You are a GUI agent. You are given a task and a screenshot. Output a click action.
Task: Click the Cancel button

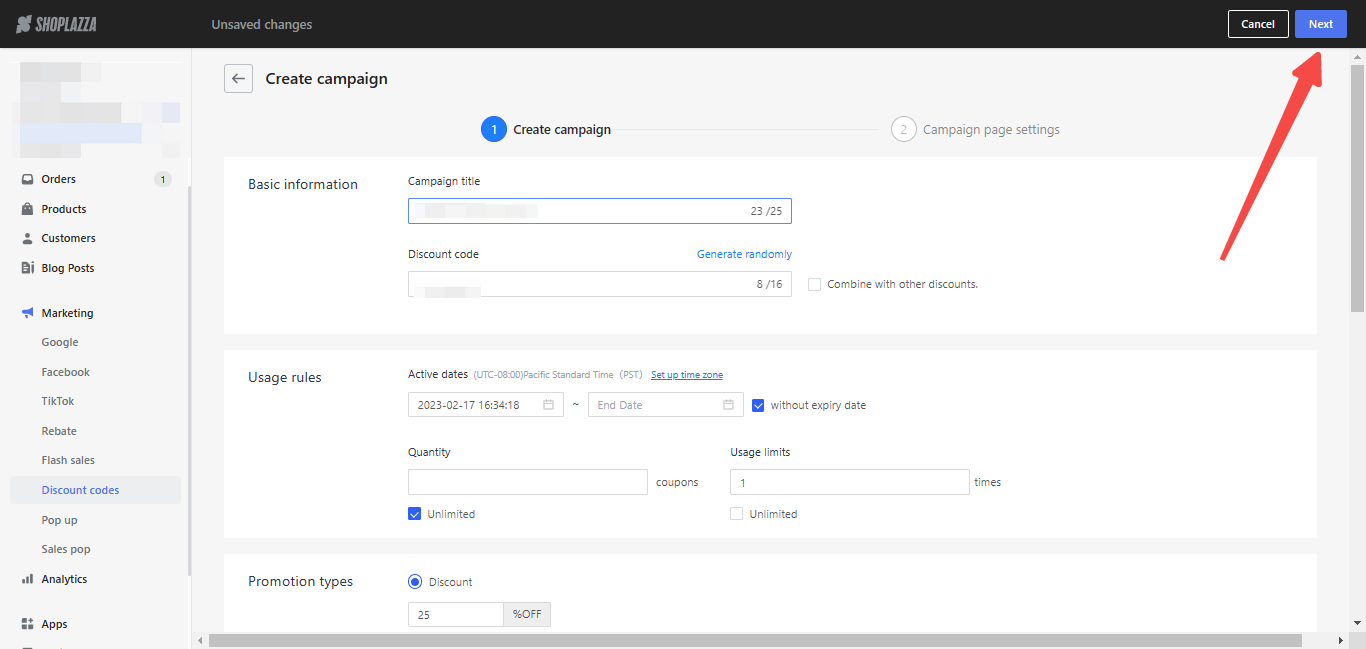(x=1257, y=24)
